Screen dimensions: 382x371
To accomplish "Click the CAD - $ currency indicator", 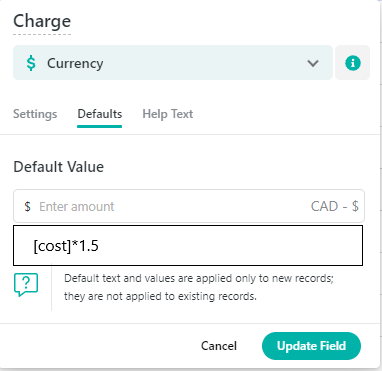I will pos(334,206).
